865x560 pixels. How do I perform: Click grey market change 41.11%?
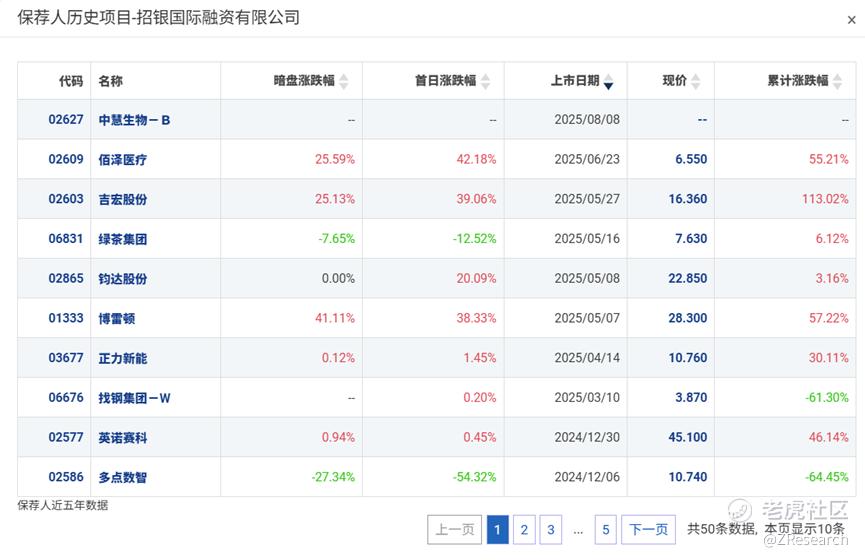pyautogui.click(x=335, y=318)
